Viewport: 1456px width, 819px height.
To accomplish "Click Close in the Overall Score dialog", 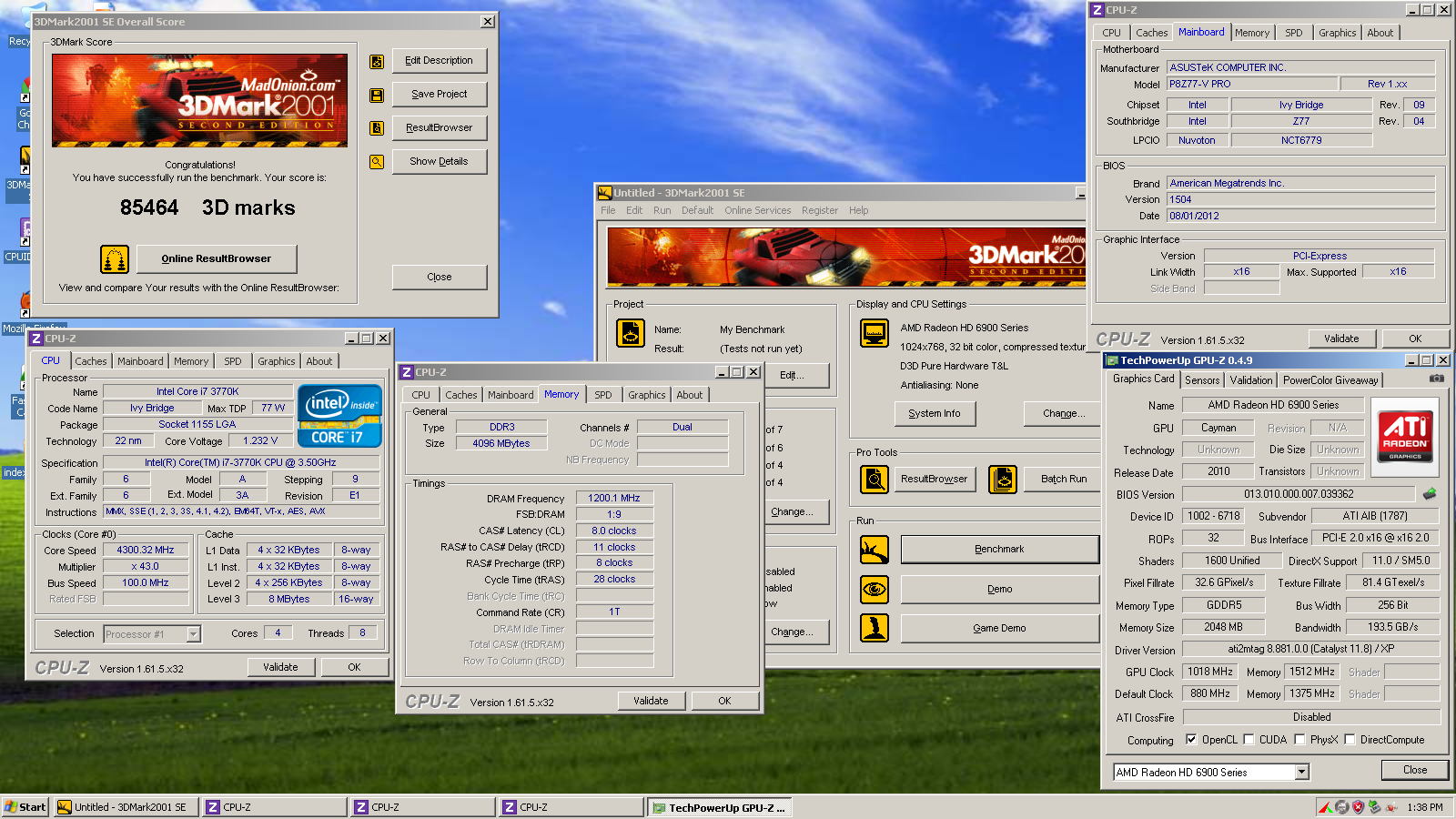I will coord(440,278).
